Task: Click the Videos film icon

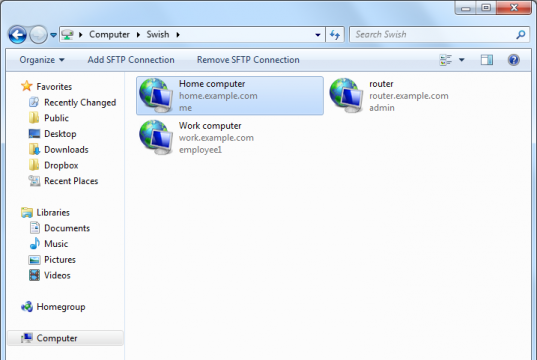Action: [34, 275]
